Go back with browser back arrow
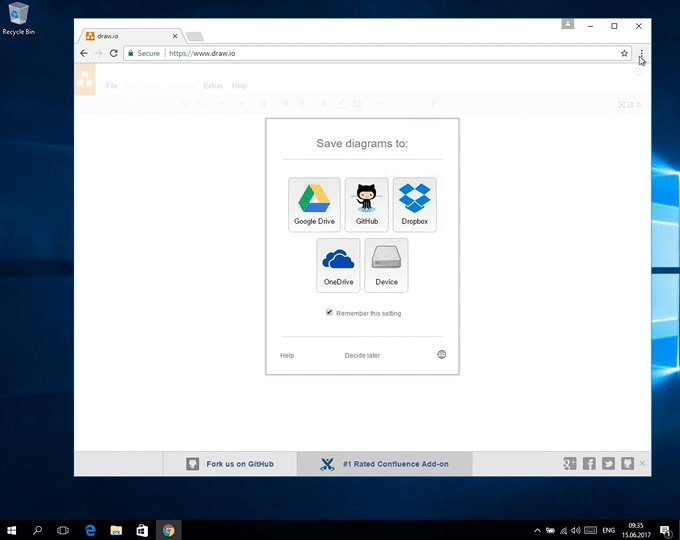 [x=84, y=53]
